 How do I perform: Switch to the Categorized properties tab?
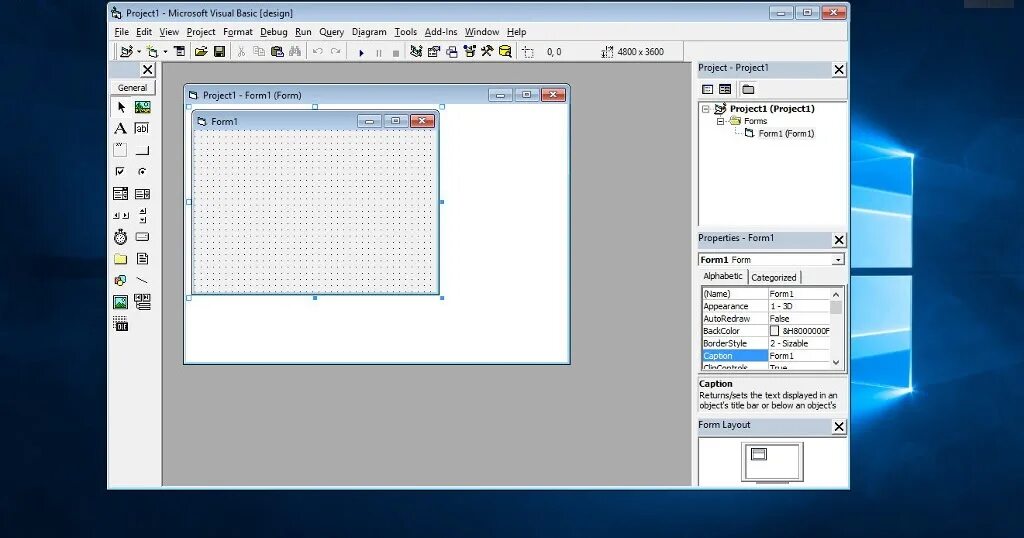(x=774, y=277)
